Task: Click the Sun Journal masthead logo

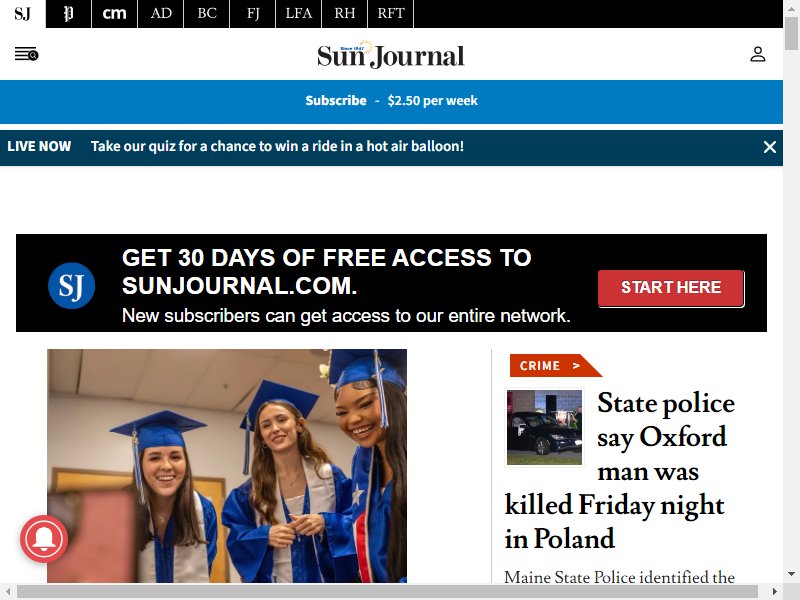Action: [391, 55]
